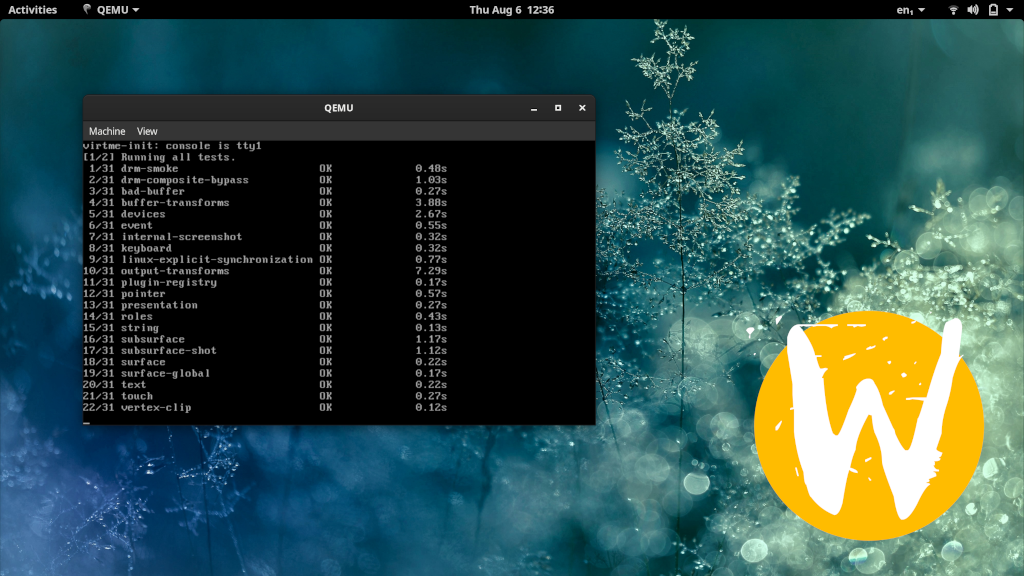Expand the QEMU application menu arrow
The height and width of the screenshot is (576, 1024).
click(135, 10)
